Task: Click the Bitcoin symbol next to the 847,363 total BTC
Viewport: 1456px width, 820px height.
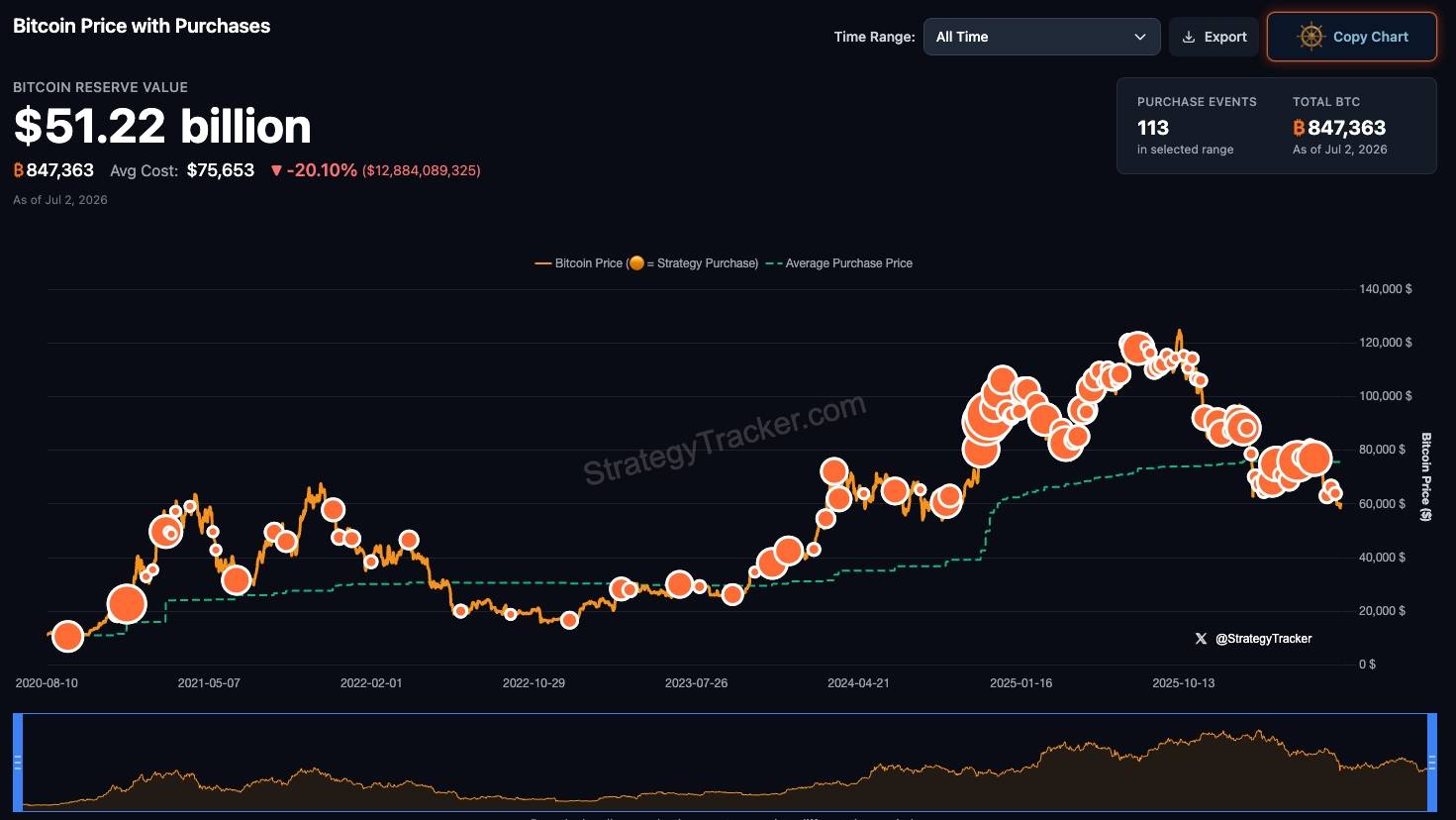Action: click(x=1299, y=128)
